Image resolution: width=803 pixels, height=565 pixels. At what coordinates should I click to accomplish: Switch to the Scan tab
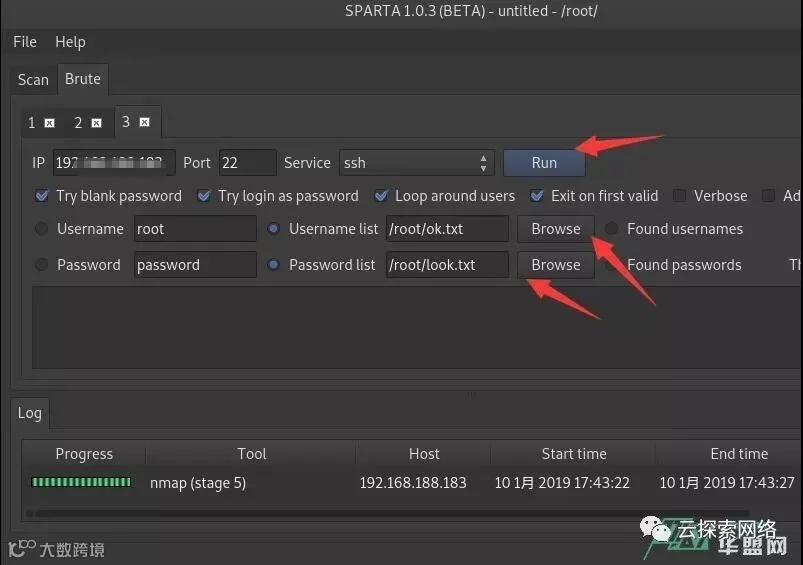point(33,80)
